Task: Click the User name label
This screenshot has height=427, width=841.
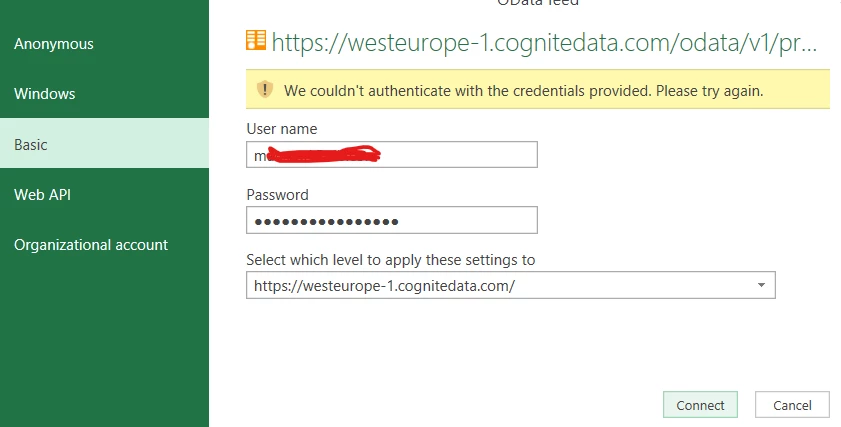Action: point(282,129)
